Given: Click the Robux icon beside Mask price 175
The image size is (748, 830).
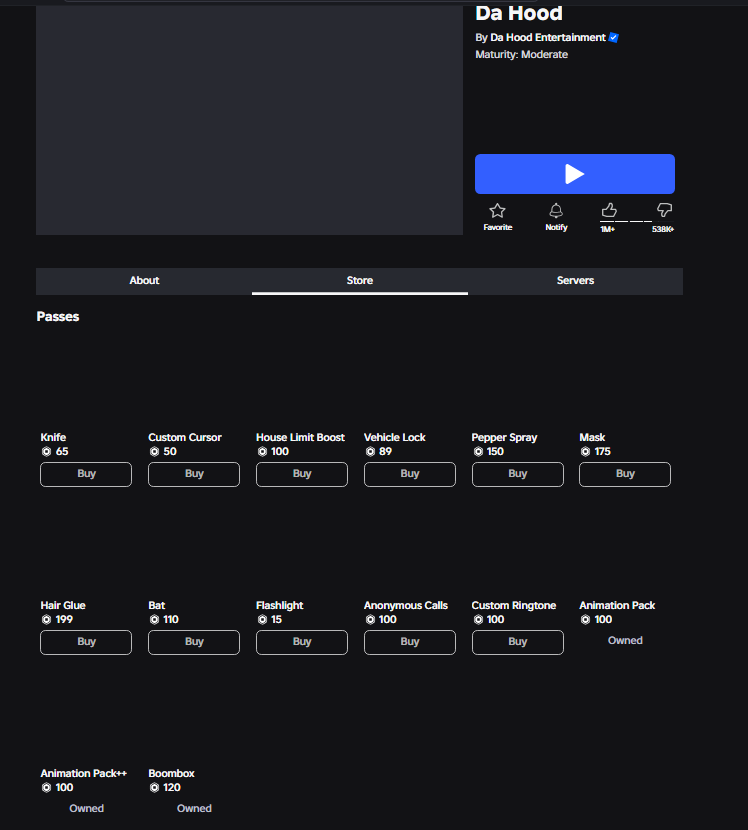Looking at the screenshot, I should pos(585,452).
